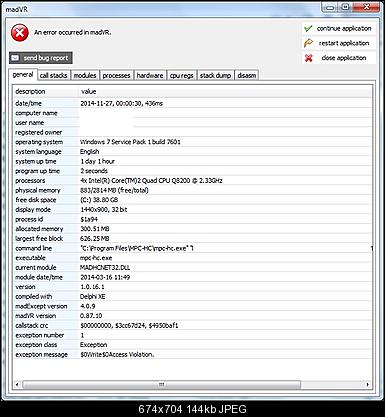Select largest free block value 626.25 MB

95,239
